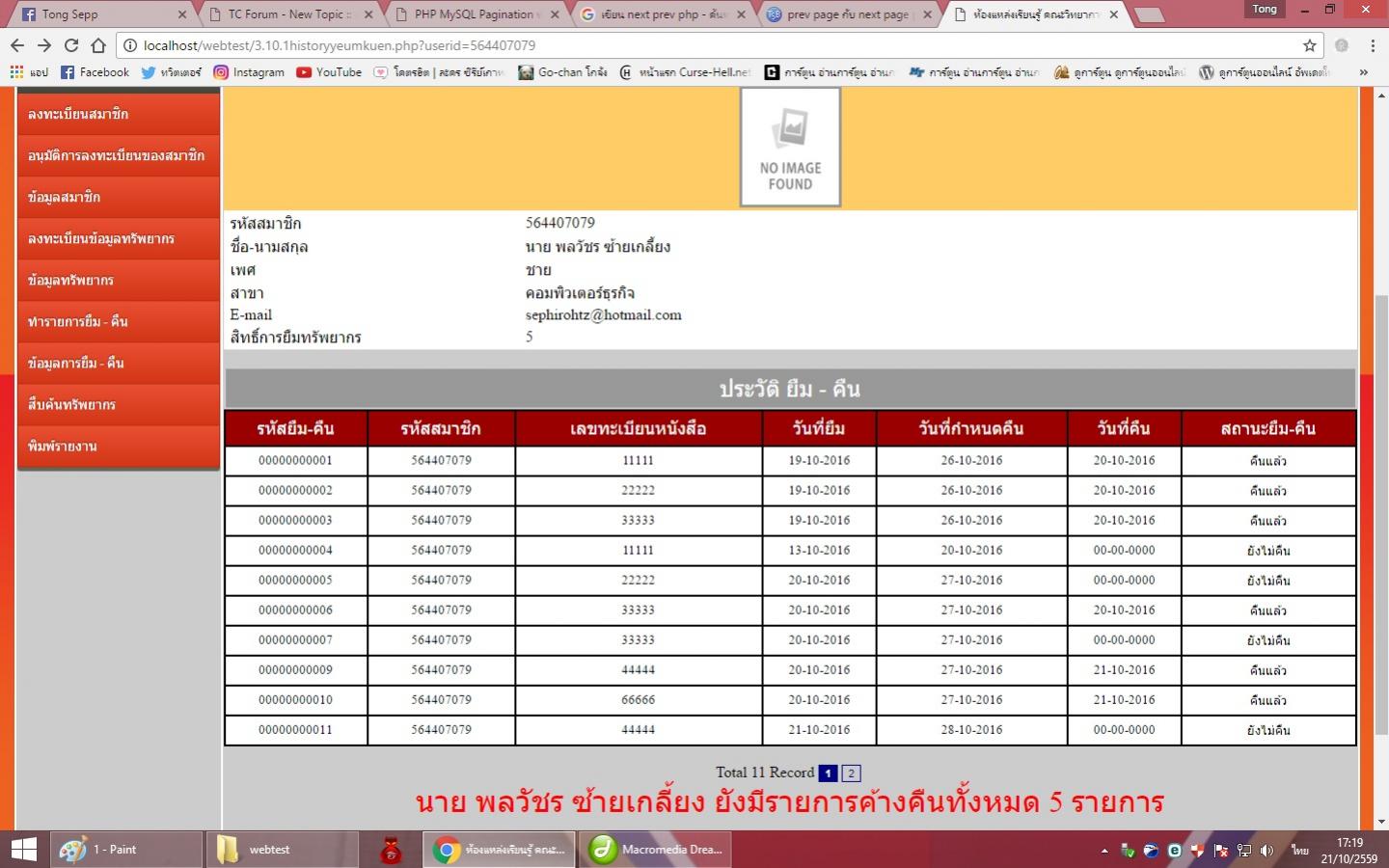This screenshot has height=868, width=1389.
Task: Select ข้อมูลทรัพยากร from the sidebar
Action: point(119,280)
